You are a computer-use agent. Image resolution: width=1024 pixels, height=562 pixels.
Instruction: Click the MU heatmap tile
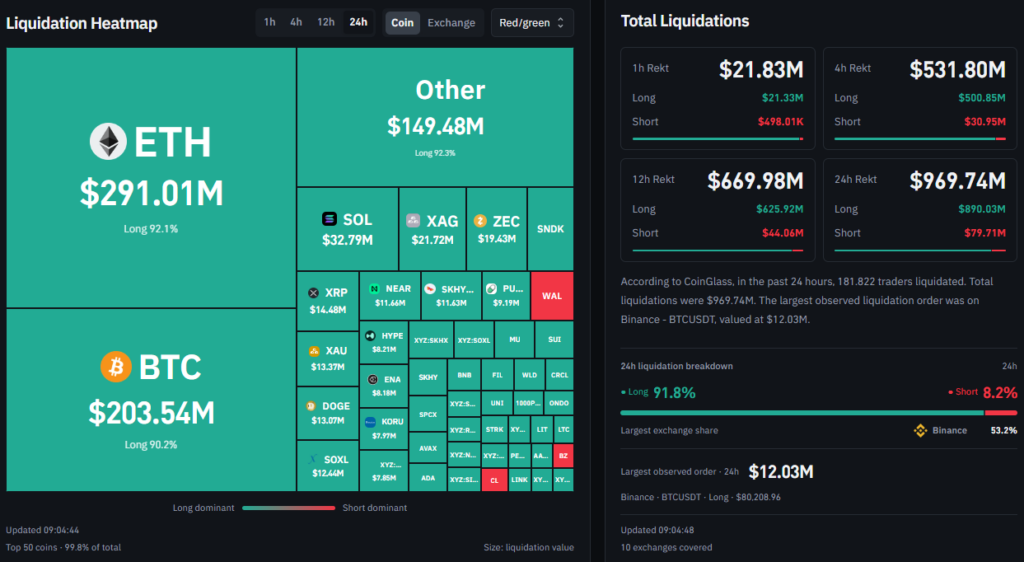(515, 339)
